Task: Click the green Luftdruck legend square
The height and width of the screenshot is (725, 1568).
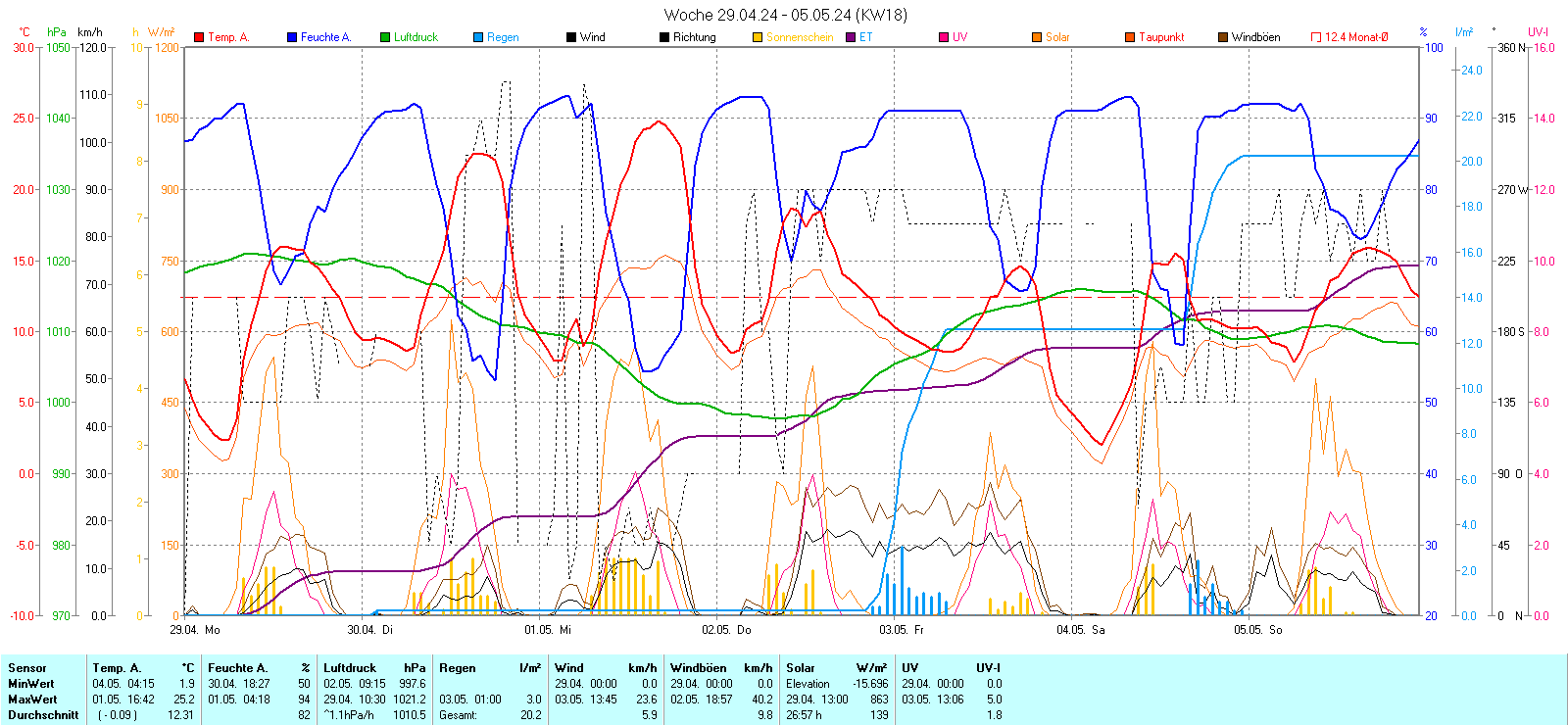Action: [385, 37]
